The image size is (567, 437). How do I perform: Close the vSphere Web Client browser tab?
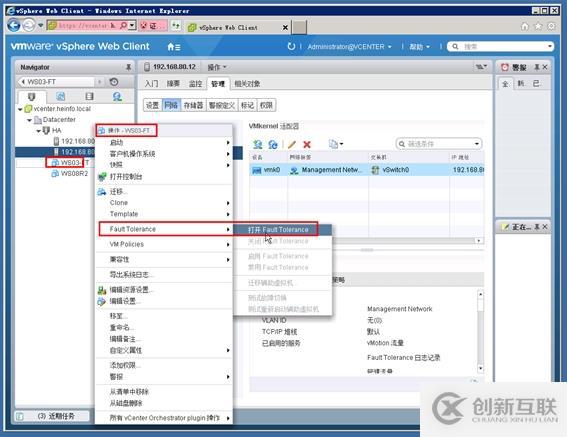pyautogui.click(x=285, y=27)
